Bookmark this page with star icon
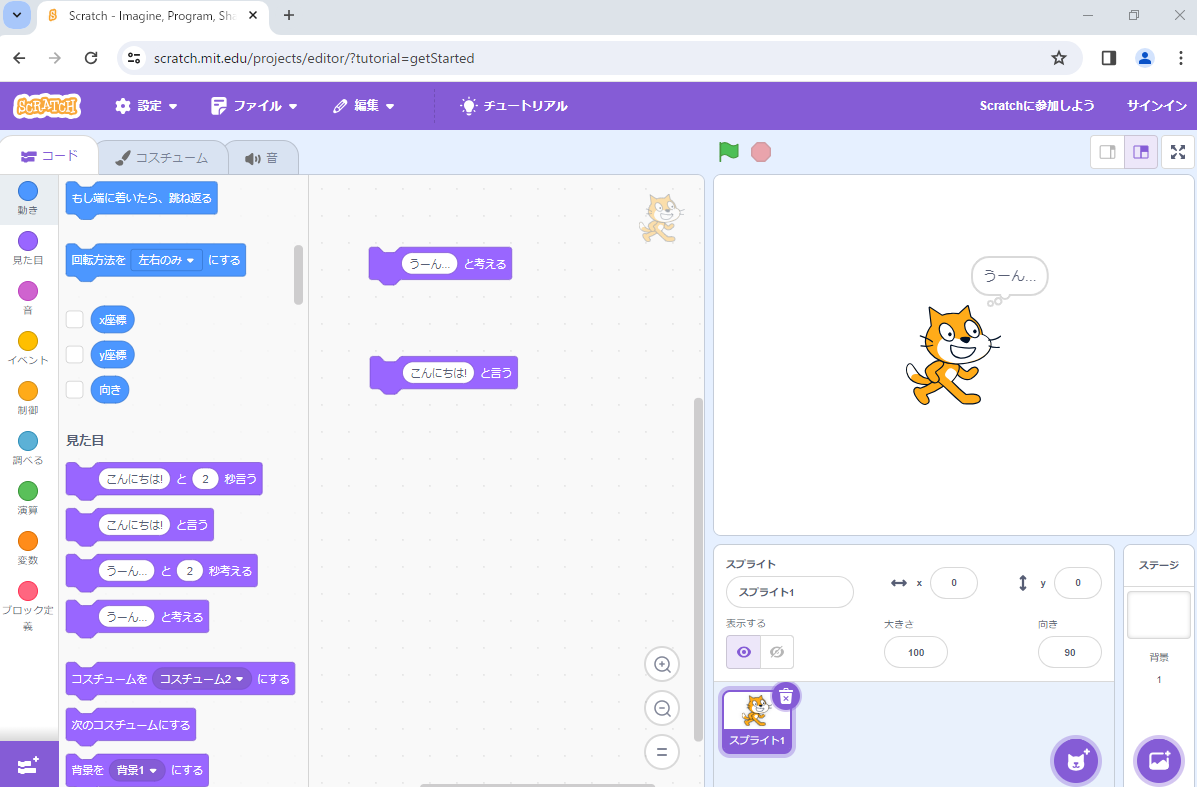 click(1058, 58)
